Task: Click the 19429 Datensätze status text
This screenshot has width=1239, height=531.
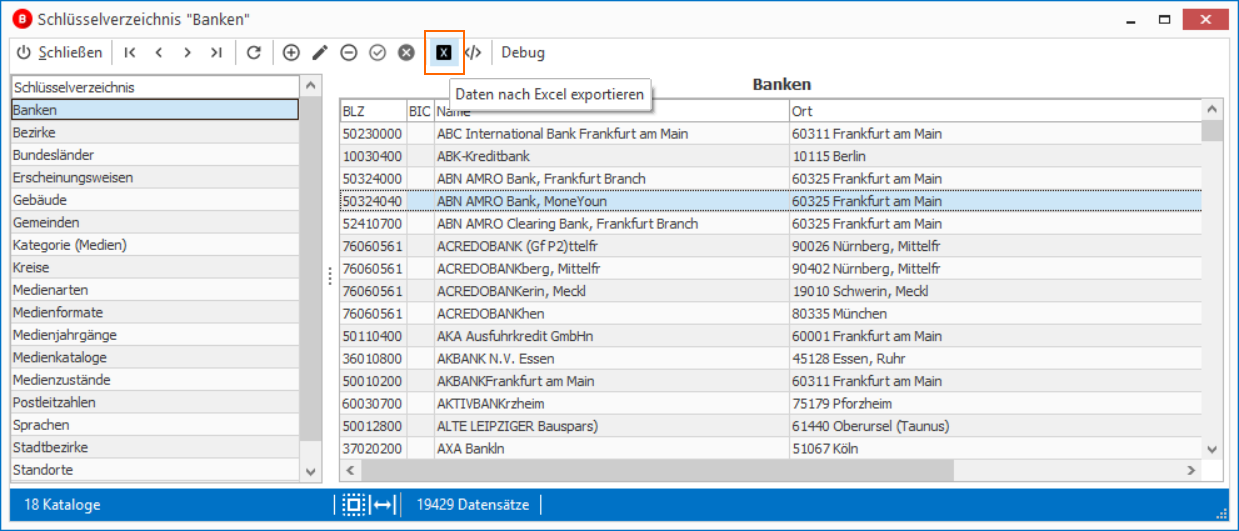Action: pyautogui.click(x=473, y=504)
